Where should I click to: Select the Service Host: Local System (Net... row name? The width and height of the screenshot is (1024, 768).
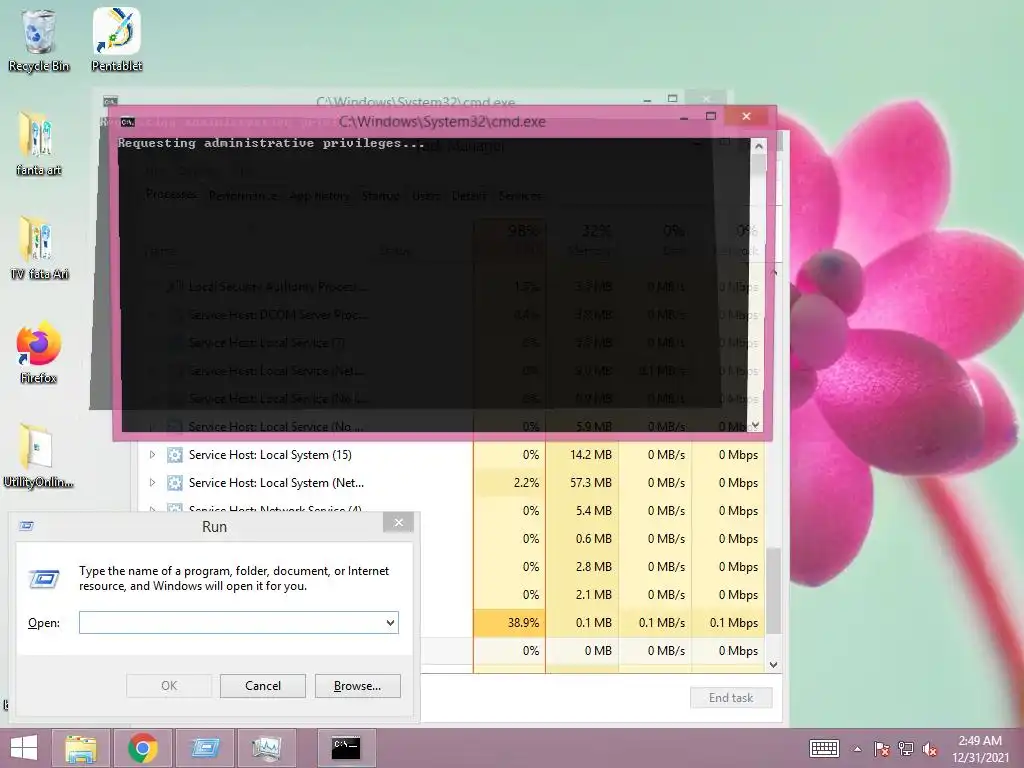tap(276, 483)
